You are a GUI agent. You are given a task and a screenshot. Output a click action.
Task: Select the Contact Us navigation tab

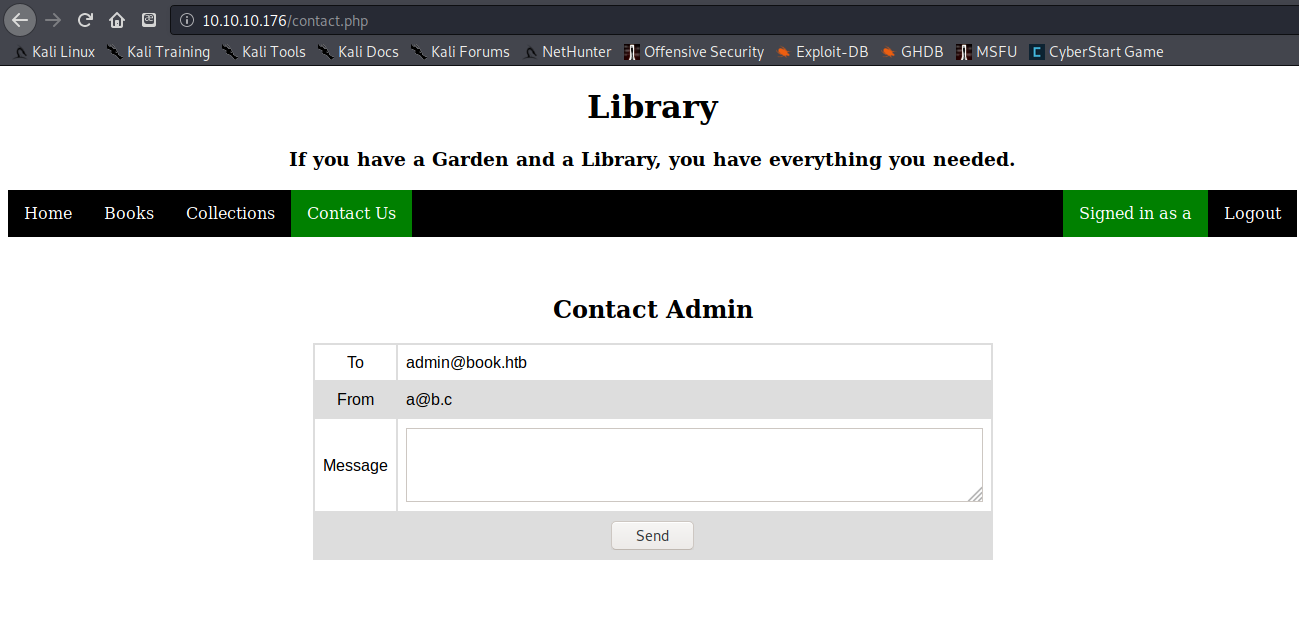click(351, 213)
